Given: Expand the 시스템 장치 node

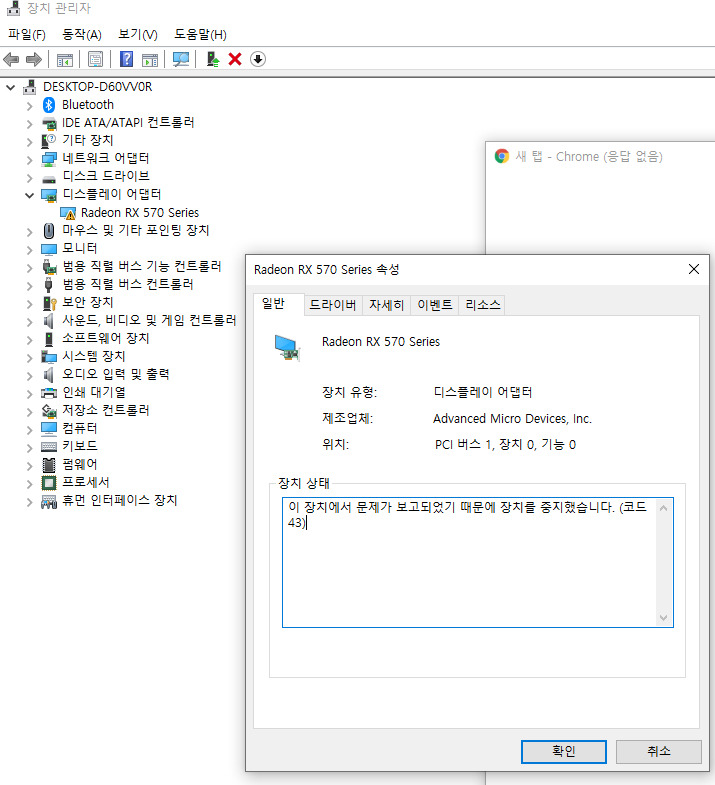Looking at the screenshot, I should (30, 358).
